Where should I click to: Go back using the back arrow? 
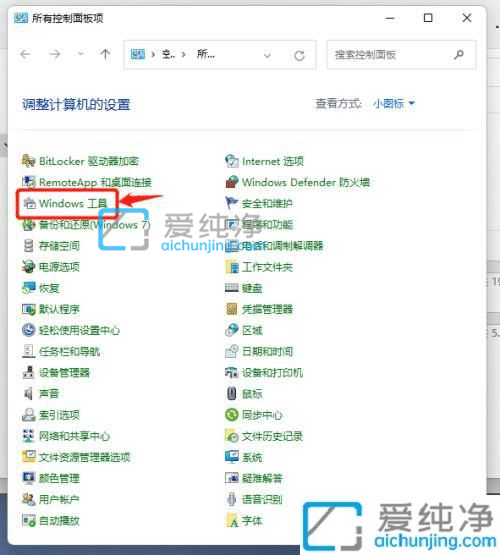(25, 55)
